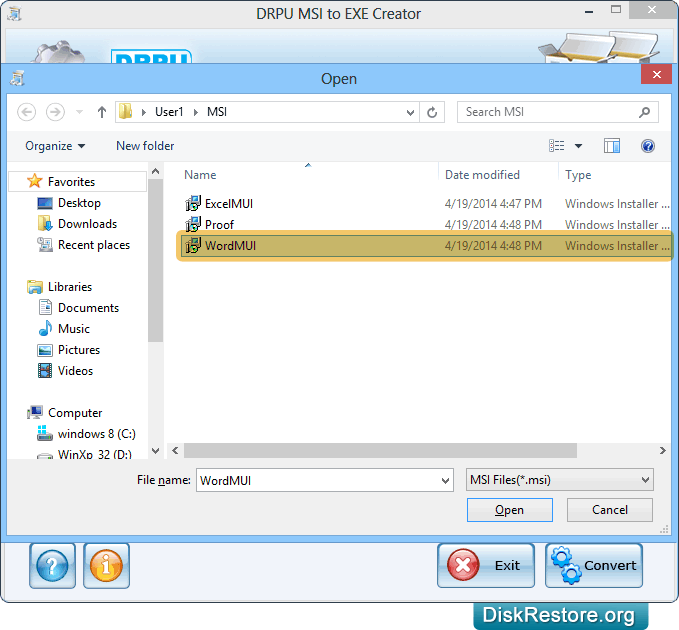Click the WordMUI installer file icon

tap(193, 245)
